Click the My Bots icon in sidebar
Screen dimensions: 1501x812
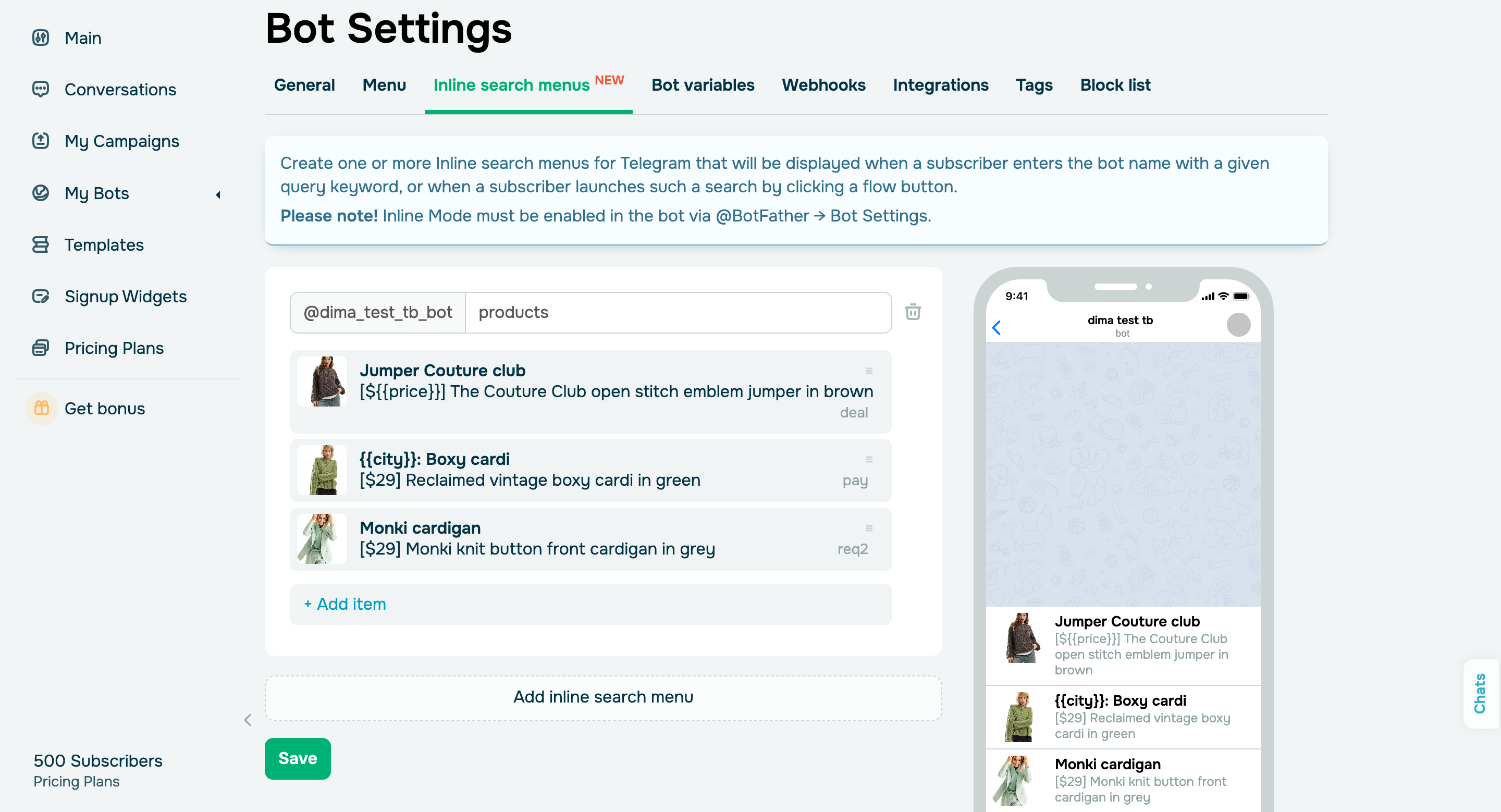[x=41, y=193]
